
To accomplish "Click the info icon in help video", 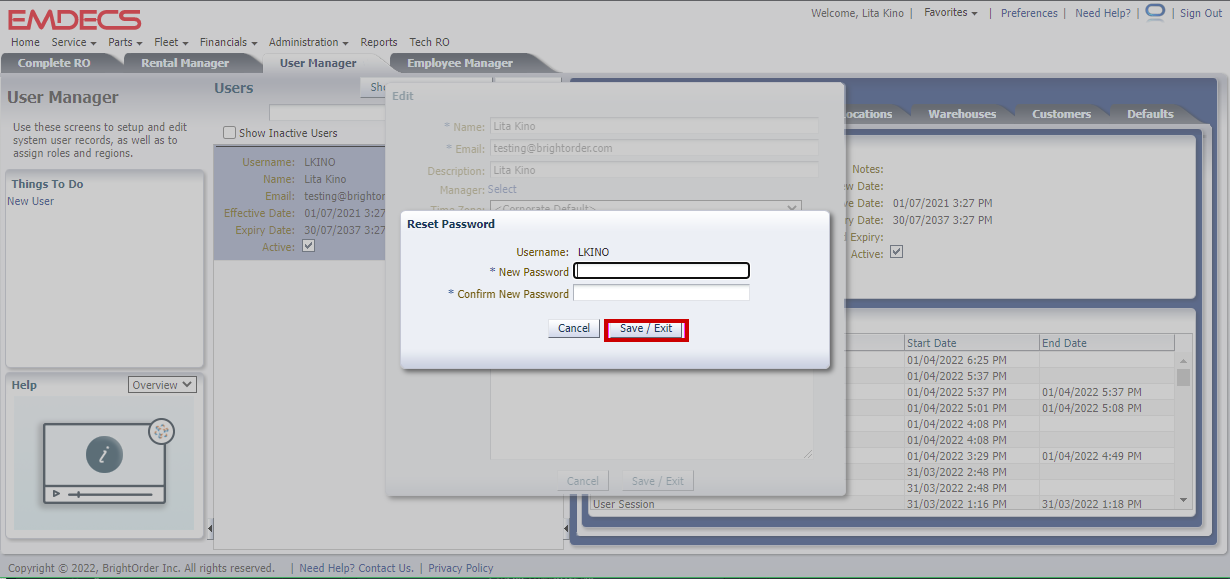I will (x=104, y=455).
